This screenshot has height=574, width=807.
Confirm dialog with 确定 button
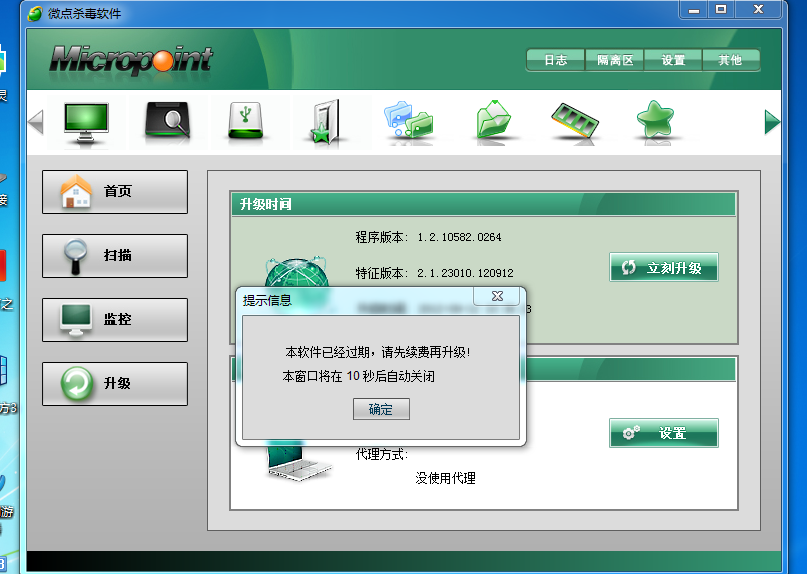coord(381,409)
